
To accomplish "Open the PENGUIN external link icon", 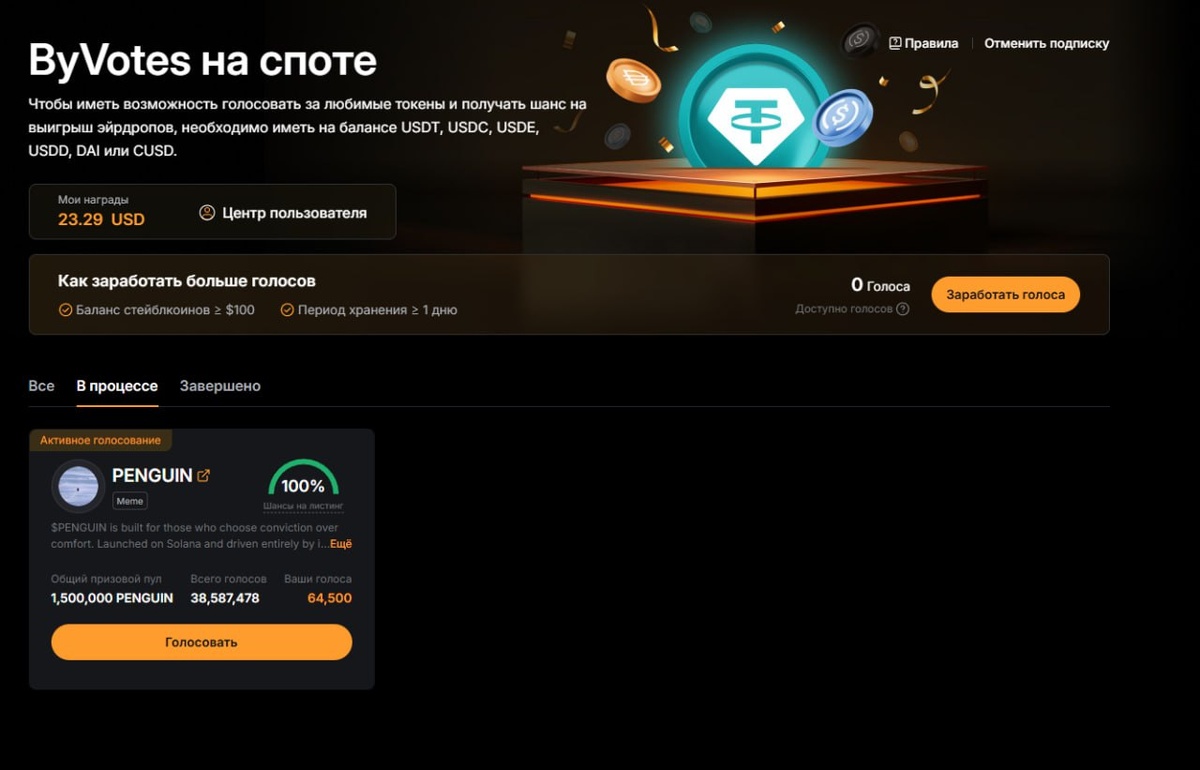I will click(x=204, y=476).
